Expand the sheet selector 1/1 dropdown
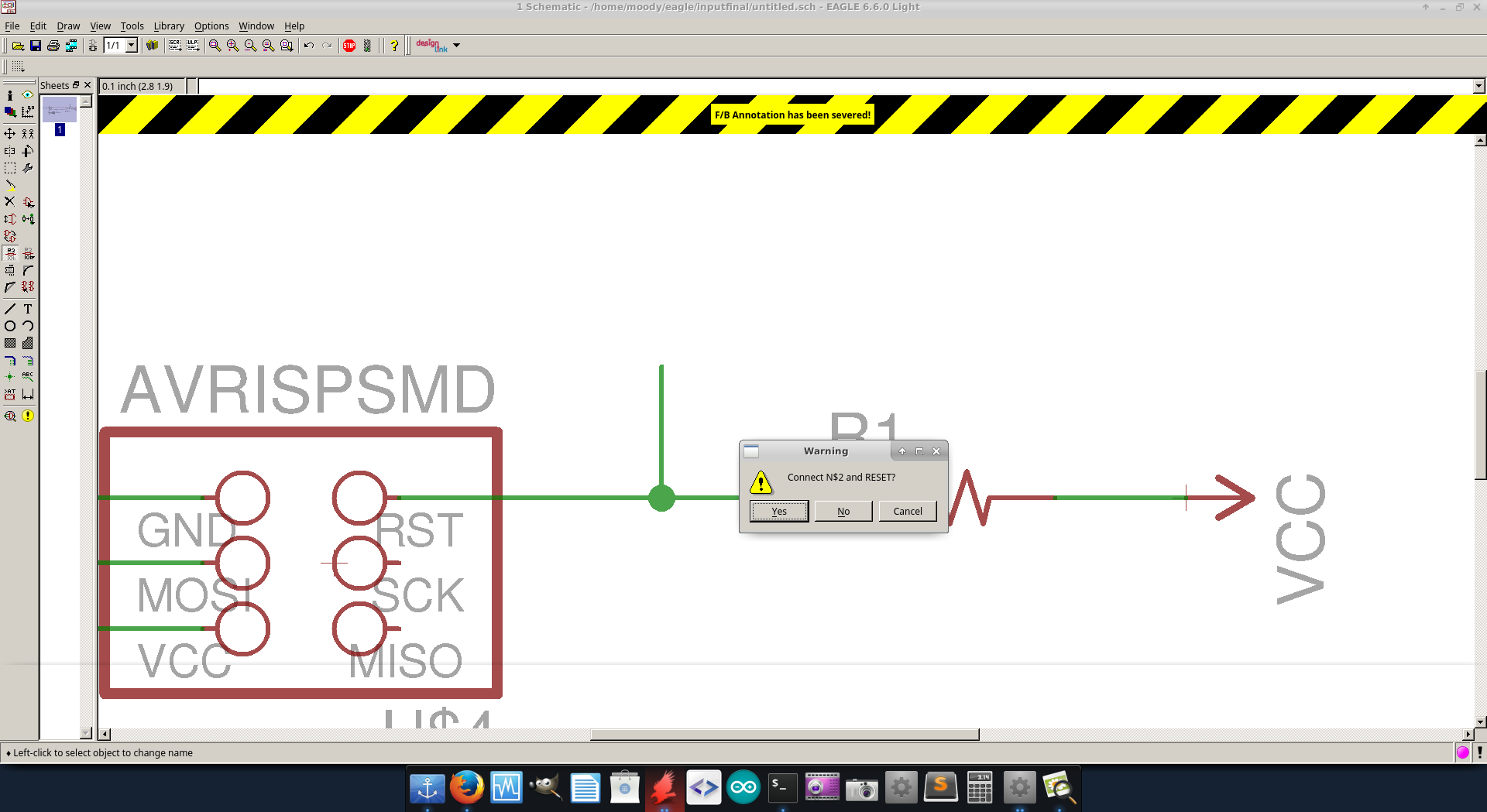The image size is (1487, 812). click(132, 46)
